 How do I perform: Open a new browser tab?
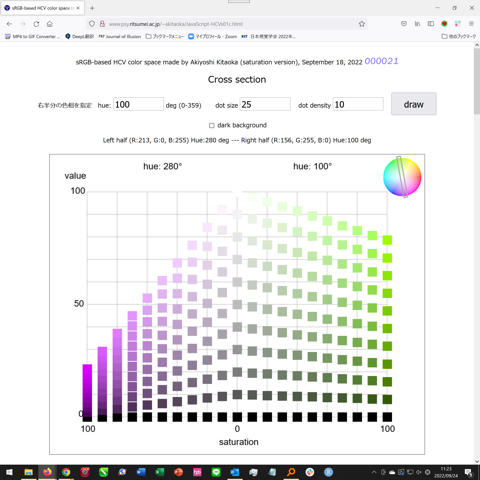point(92,8)
